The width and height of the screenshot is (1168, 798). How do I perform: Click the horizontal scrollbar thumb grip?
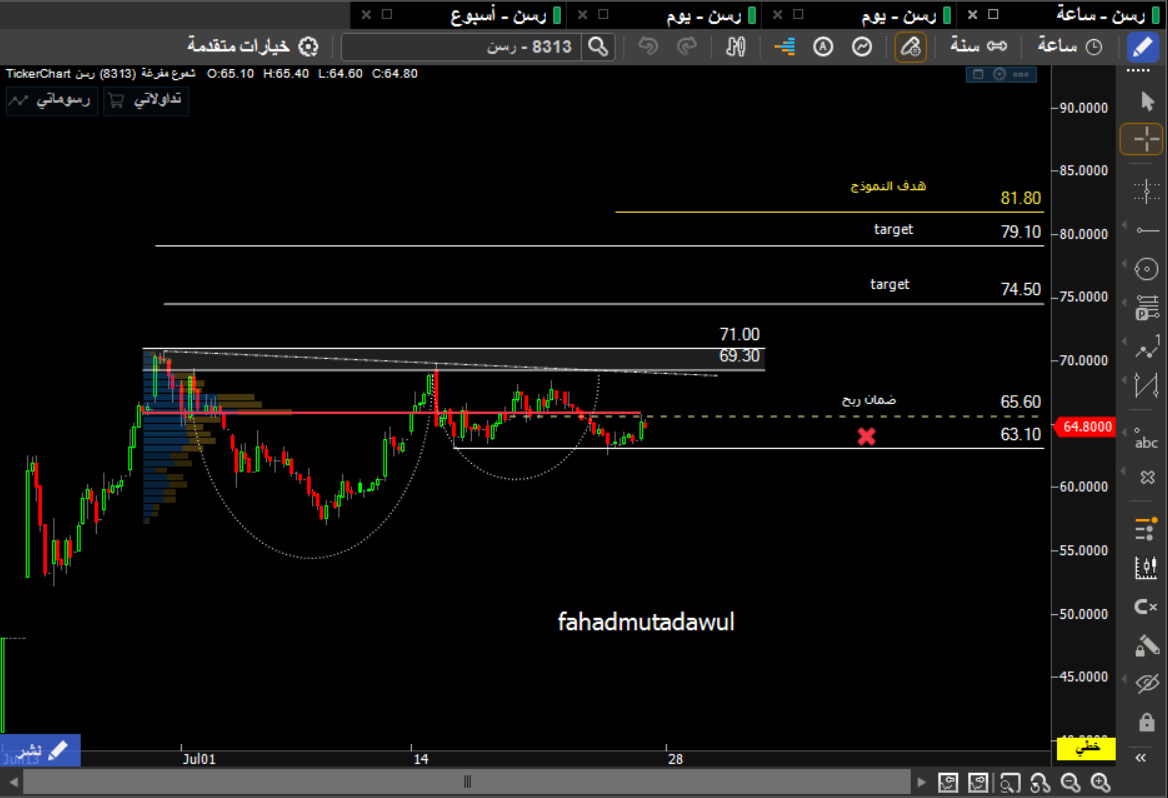tap(467, 782)
